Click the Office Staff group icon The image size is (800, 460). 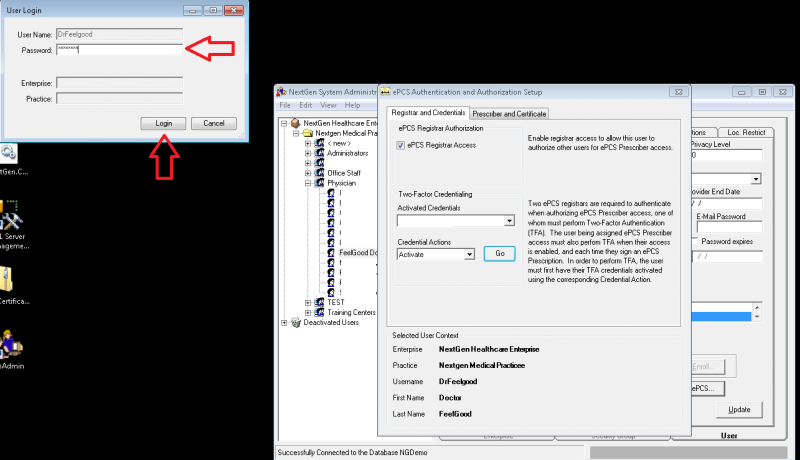(319, 173)
